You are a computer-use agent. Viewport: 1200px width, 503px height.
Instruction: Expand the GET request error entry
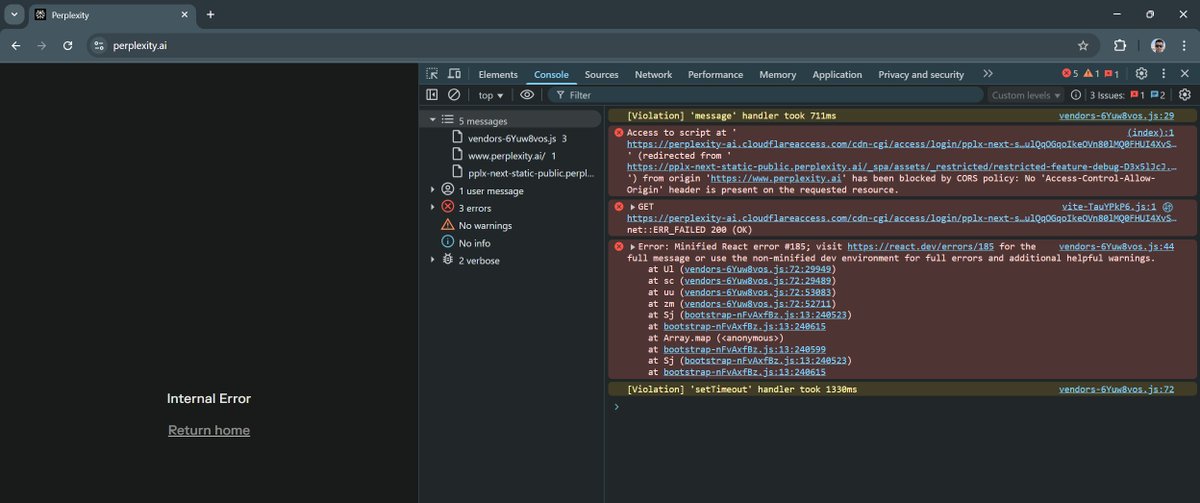point(633,206)
